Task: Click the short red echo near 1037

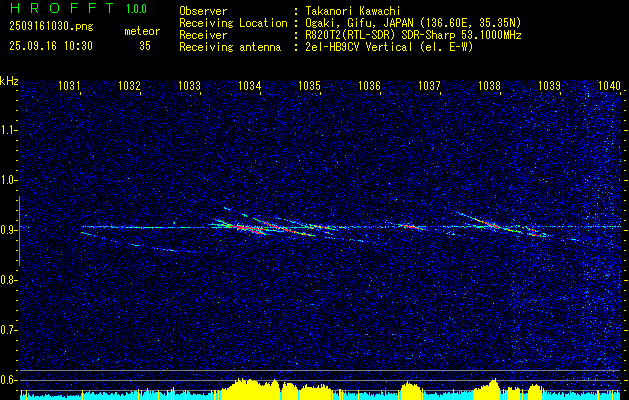Action: [x=409, y=227]
